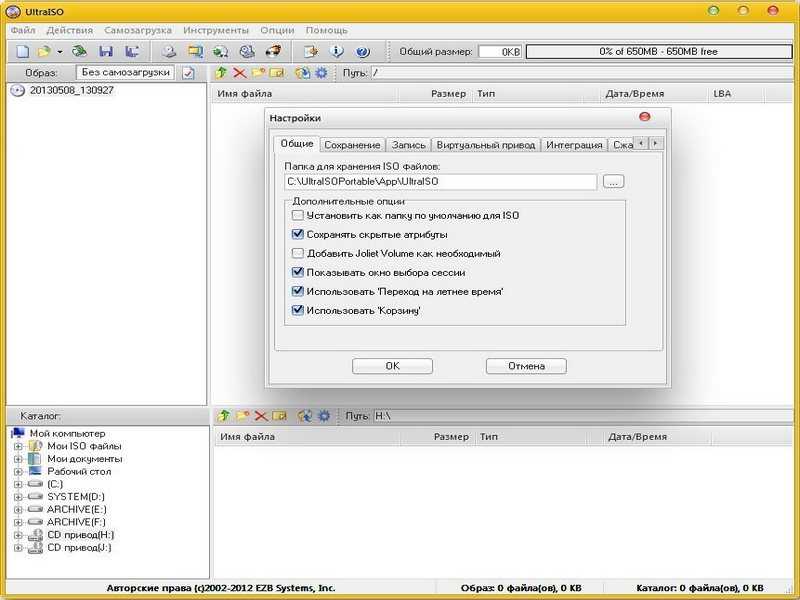Enable 'Установить как папку по умолчанию для ISO'
800x600 pixels.
297,215
